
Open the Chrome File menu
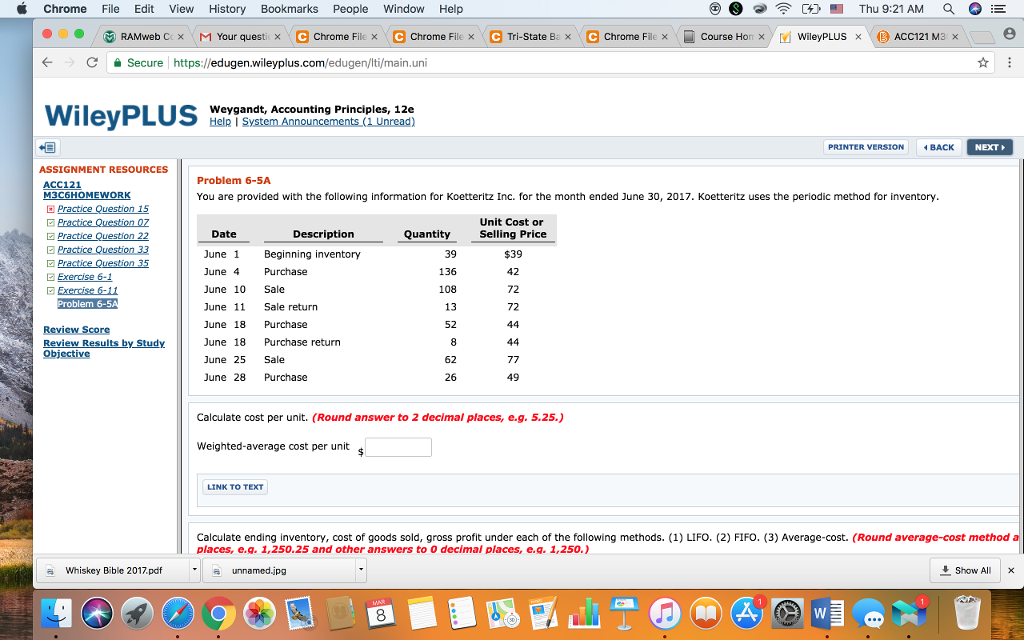pyautogui.click(x=110, y=8)
